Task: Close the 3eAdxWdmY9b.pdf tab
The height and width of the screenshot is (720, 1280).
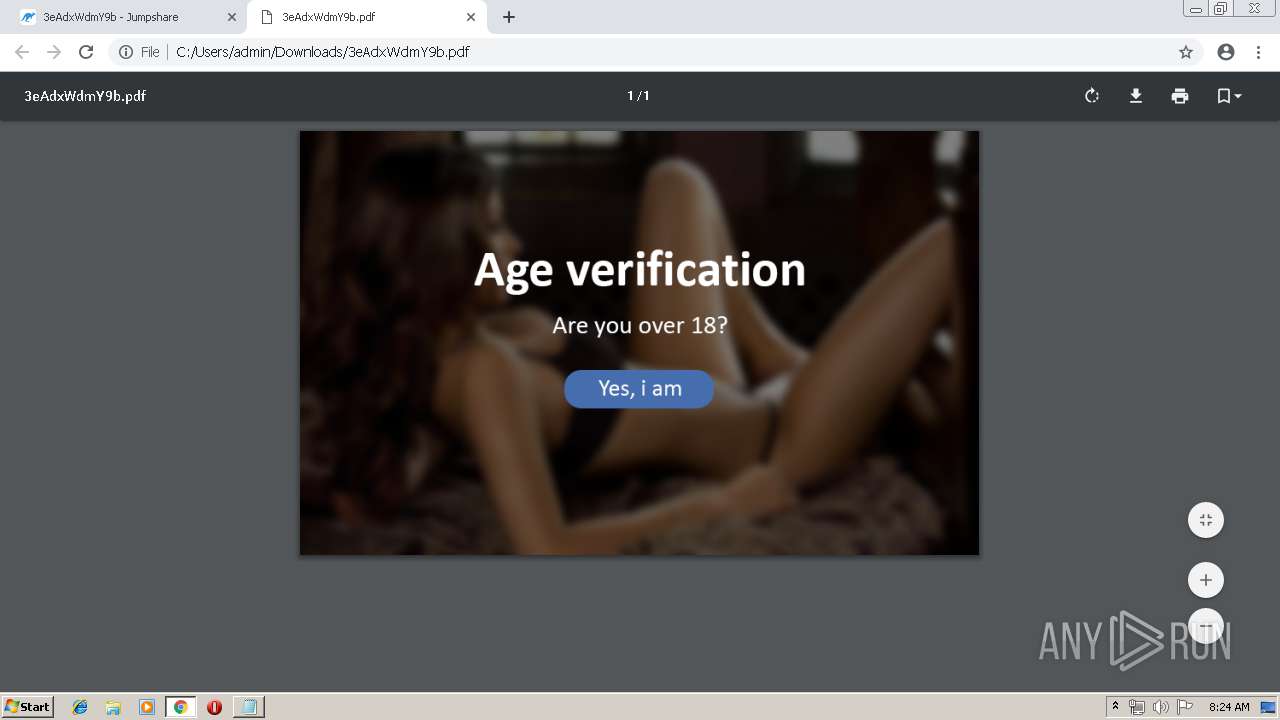Action: pyautogui.click(x=471, y=17)
